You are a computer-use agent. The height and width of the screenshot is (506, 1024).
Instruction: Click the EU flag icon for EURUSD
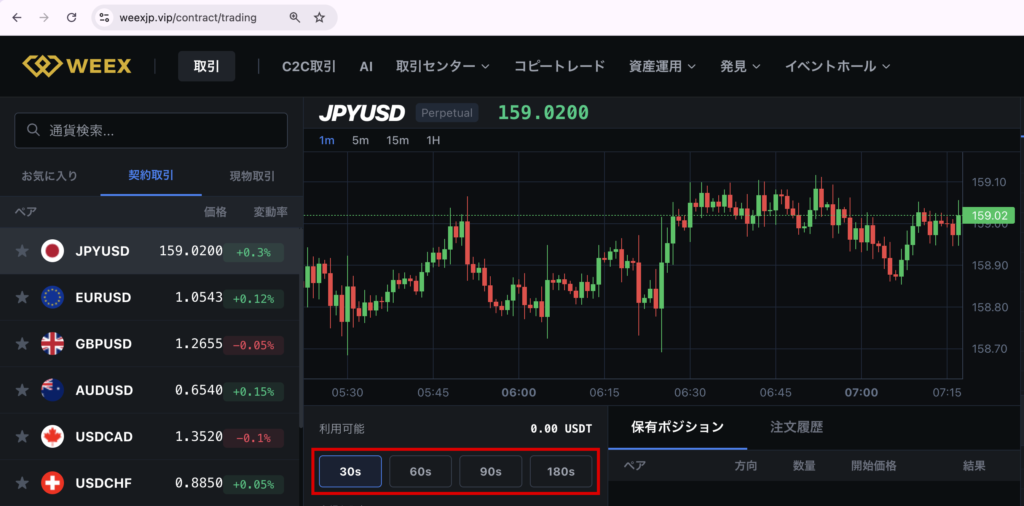click(x=52, y=298)
